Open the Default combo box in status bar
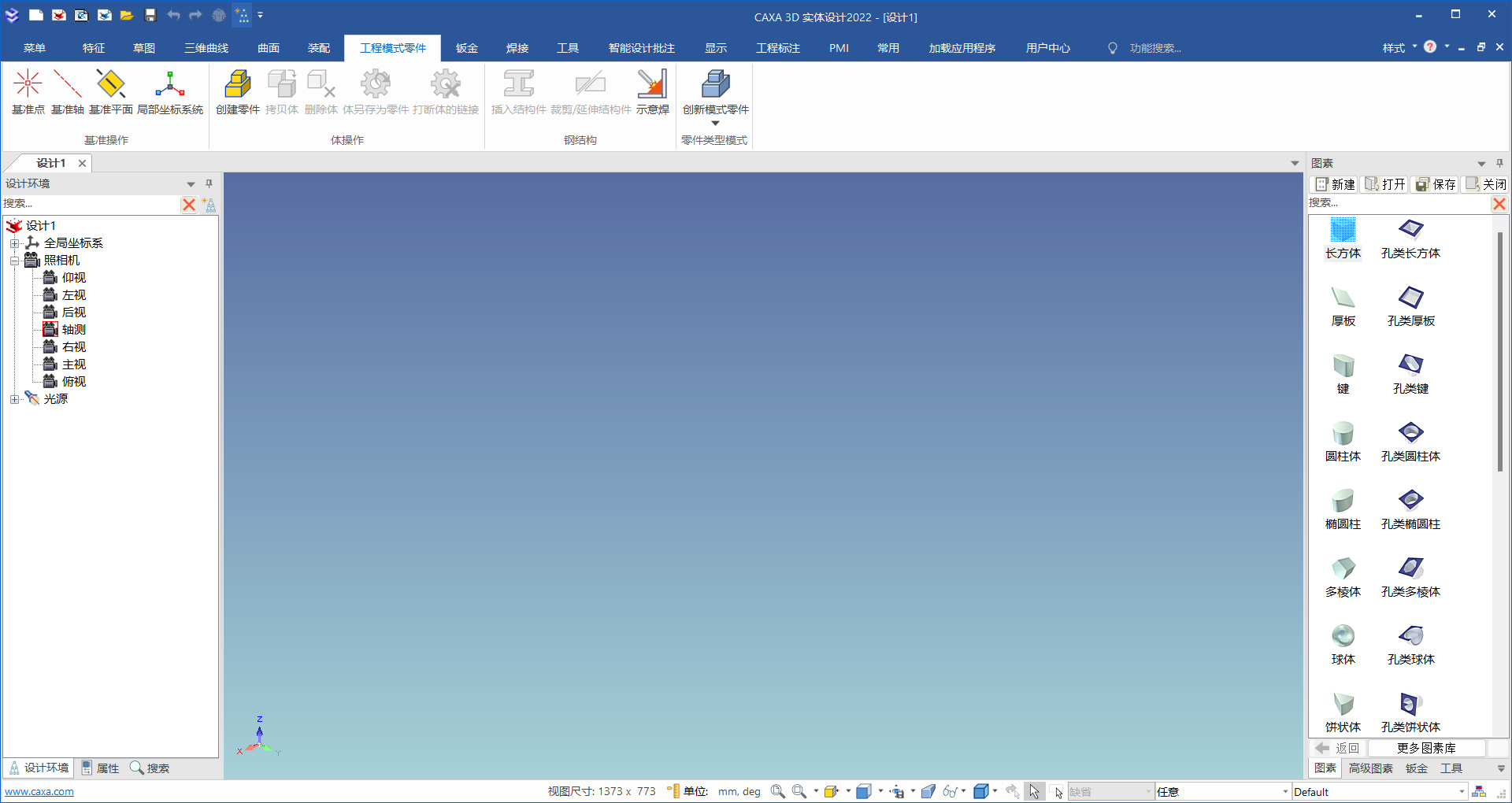Image resolution: width=1512 pixels, height=803 pixels. tap(1462, 792)
